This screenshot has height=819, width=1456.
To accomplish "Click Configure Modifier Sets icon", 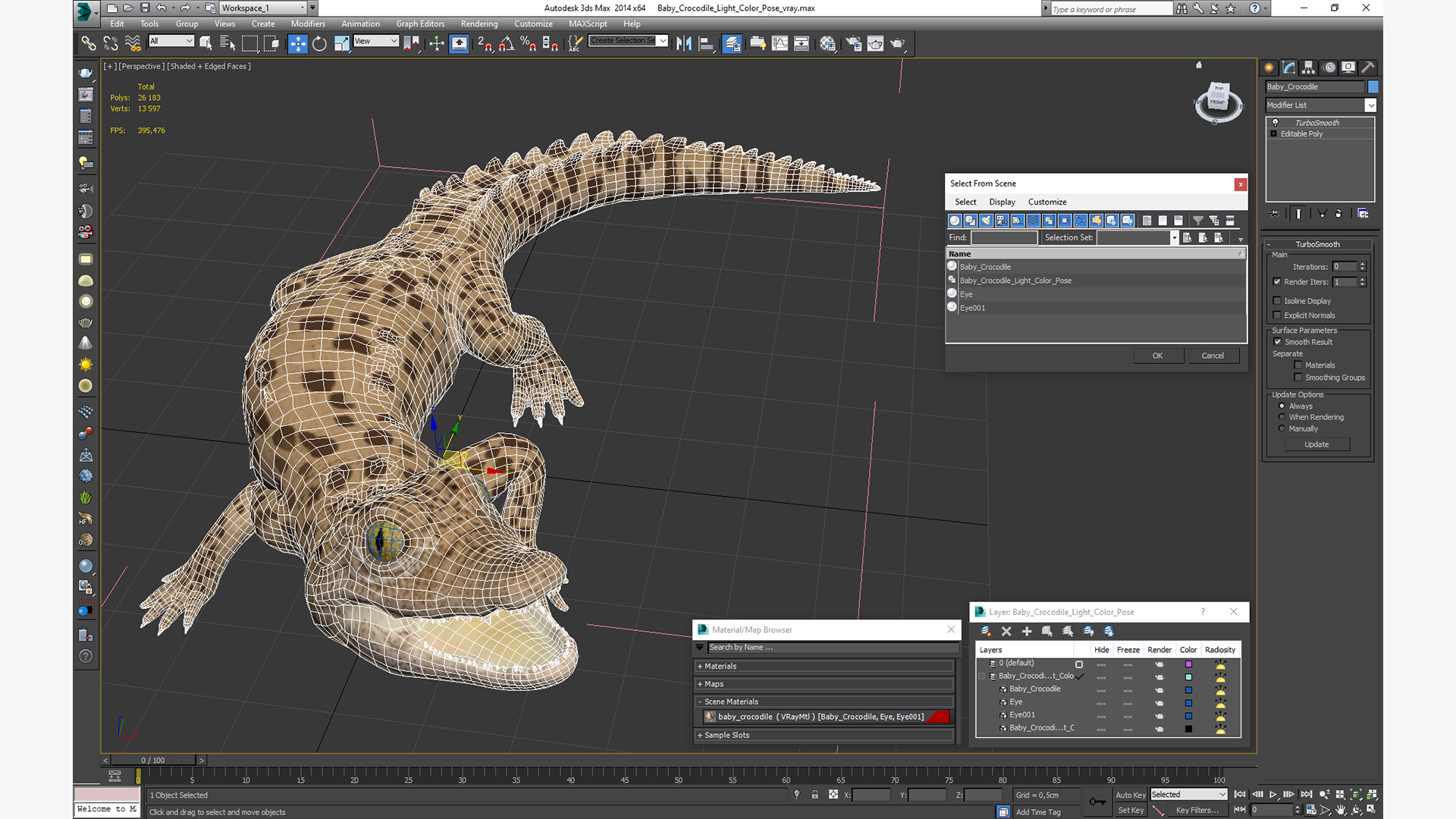I will pos(1363,214).
